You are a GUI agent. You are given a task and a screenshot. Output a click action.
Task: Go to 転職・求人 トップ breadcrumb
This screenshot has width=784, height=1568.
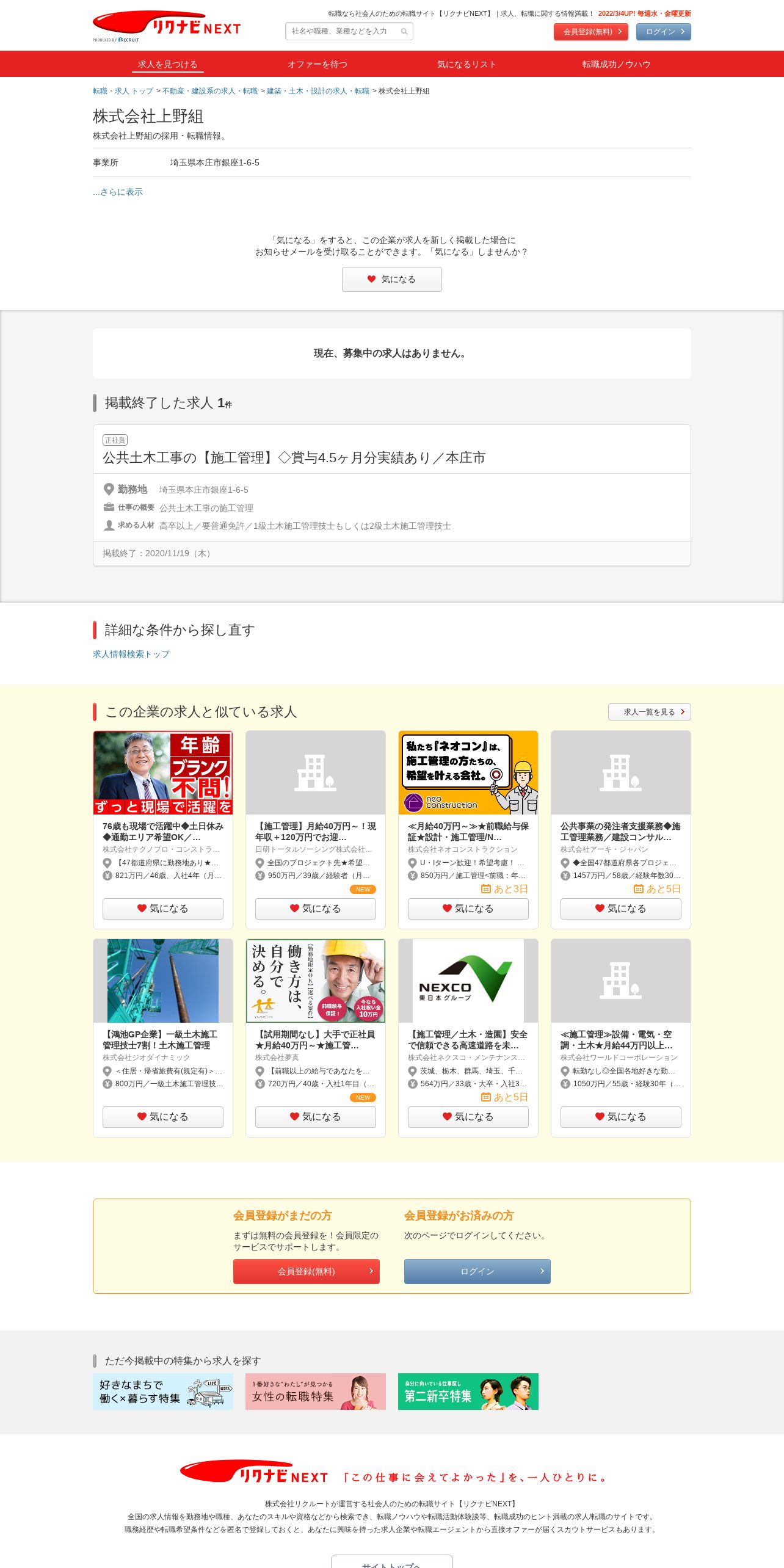[123, 91]
